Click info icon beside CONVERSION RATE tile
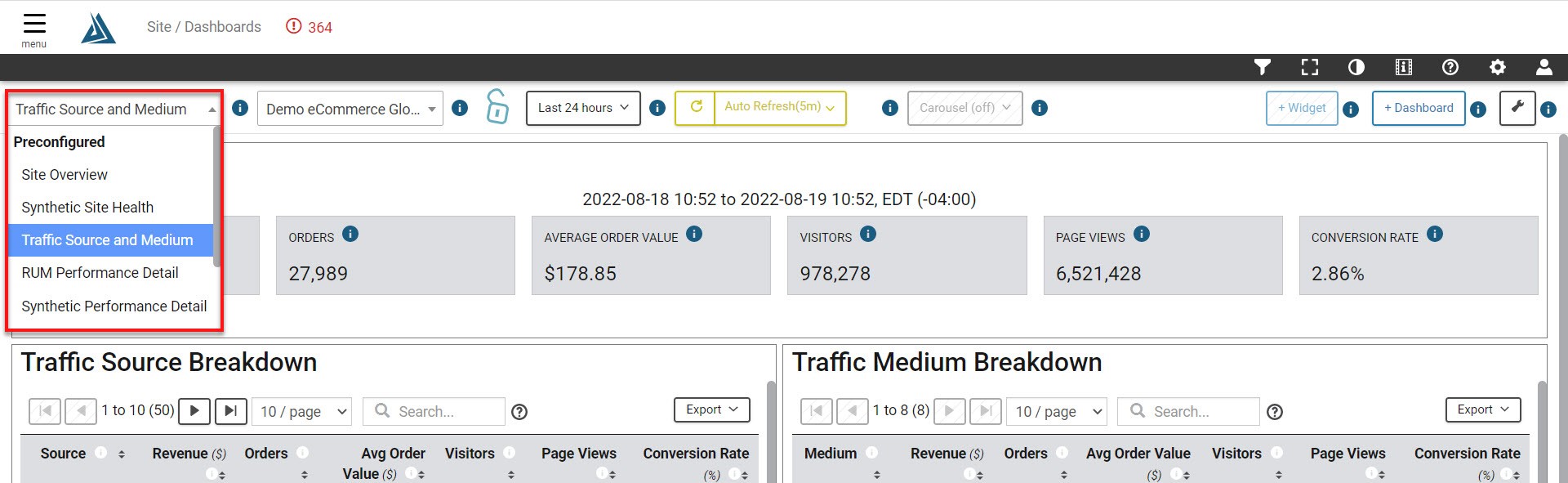Screen dimensions: 1568x483 [x=1435, y=234]
